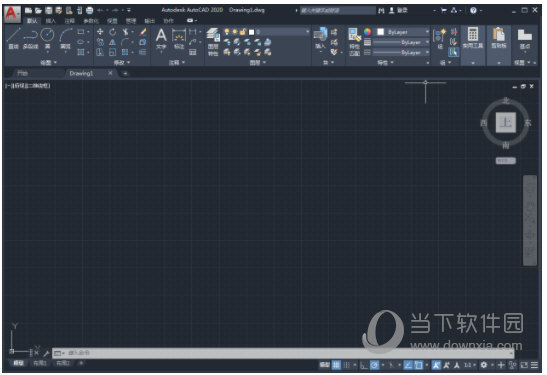Open the Insert (插入) ribbon tab
This screenshot has height=375, width=547.
51,21
